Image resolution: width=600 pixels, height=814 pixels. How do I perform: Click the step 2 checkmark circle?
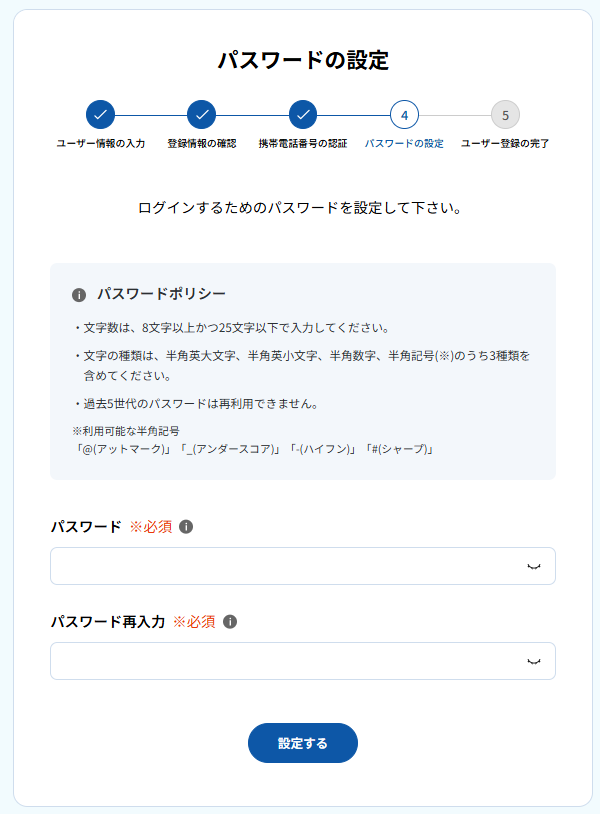pyautogui.click(x=201, y=115)
